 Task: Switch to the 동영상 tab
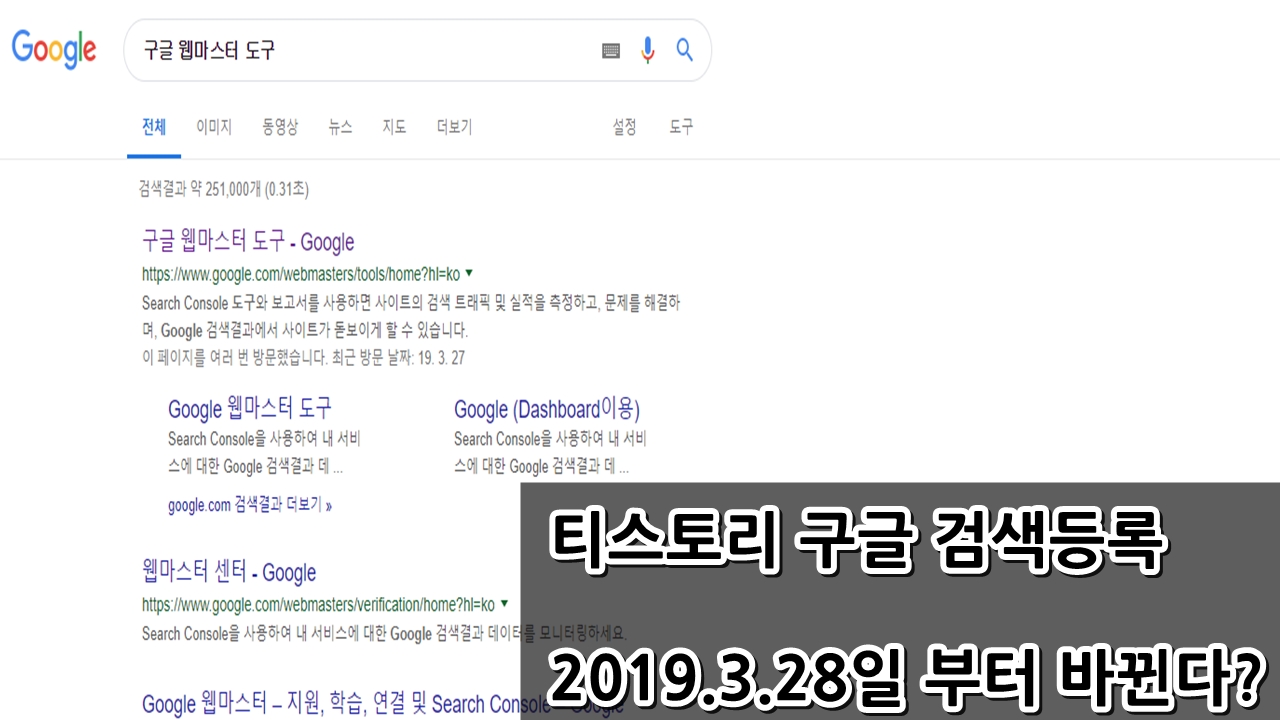click(280, 127)
